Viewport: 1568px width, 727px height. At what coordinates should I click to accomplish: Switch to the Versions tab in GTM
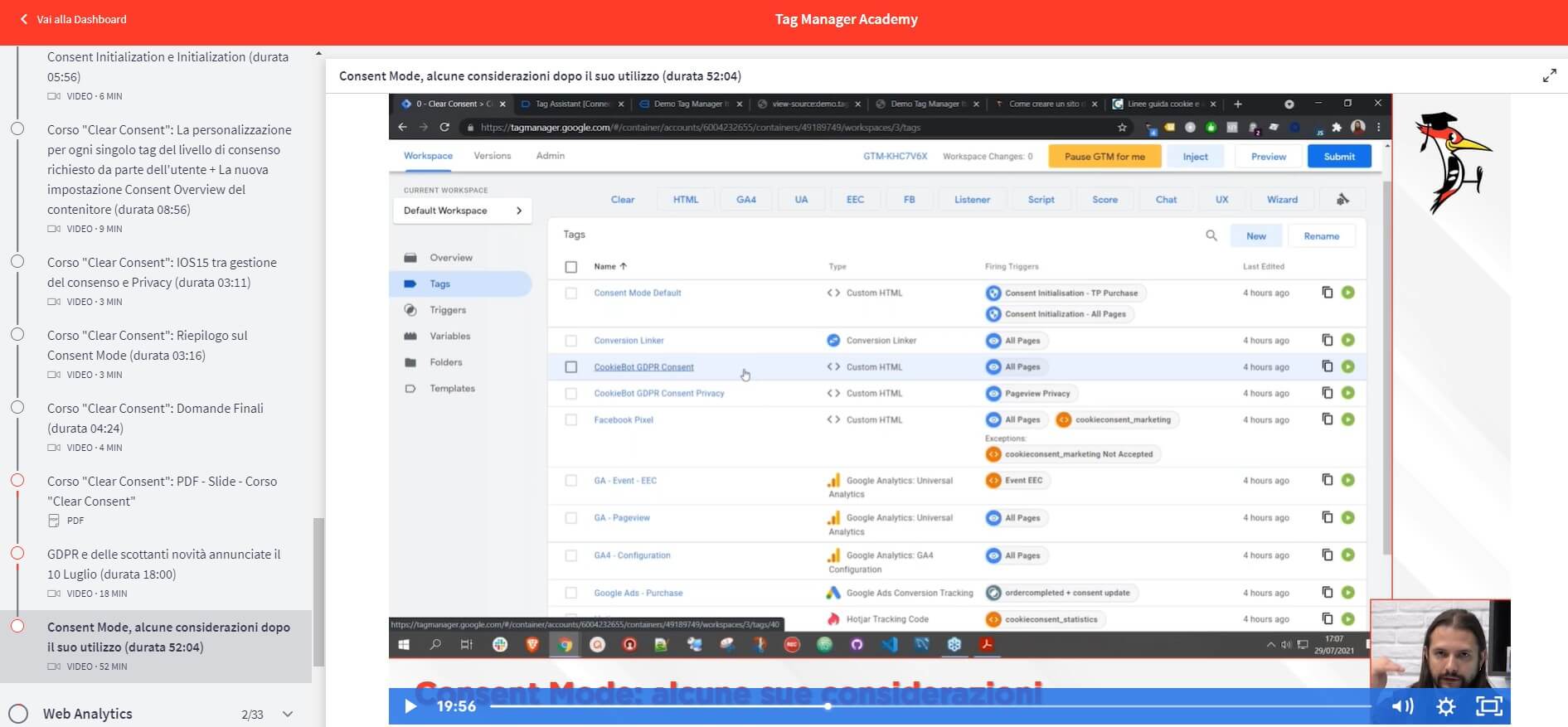(493, 156)
